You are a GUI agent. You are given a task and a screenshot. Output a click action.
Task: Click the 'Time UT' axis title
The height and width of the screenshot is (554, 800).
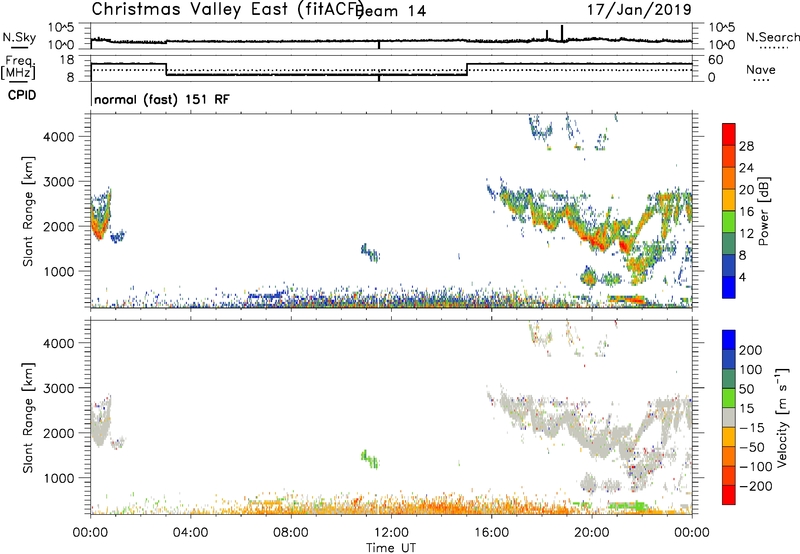pyautogui.click(x=391, y=547)
